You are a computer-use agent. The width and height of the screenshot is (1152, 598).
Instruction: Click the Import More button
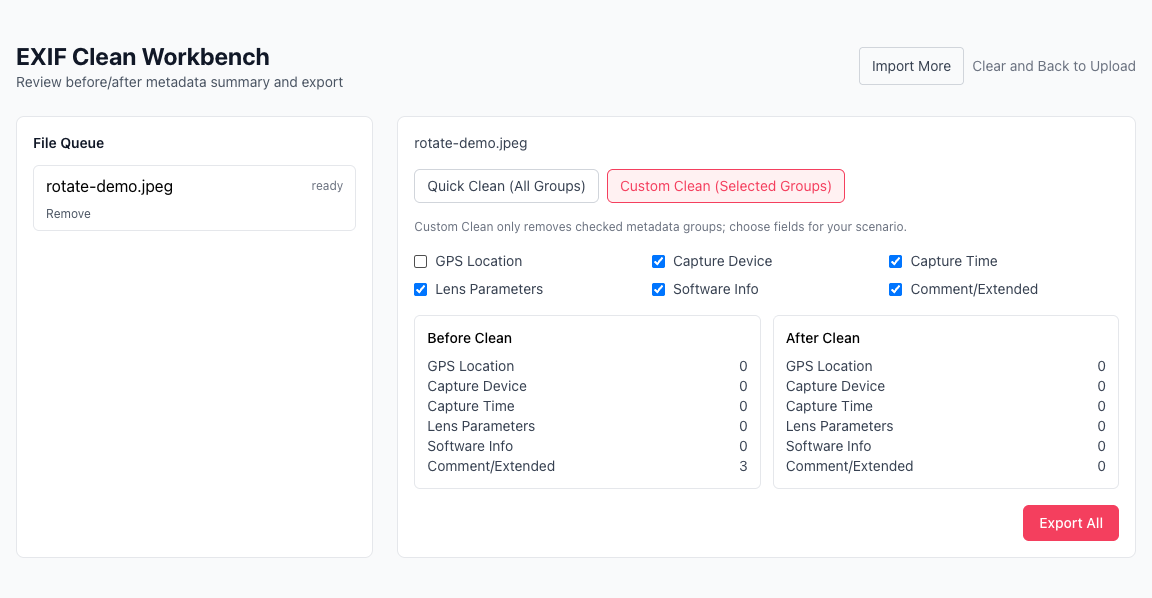(911, 66)
